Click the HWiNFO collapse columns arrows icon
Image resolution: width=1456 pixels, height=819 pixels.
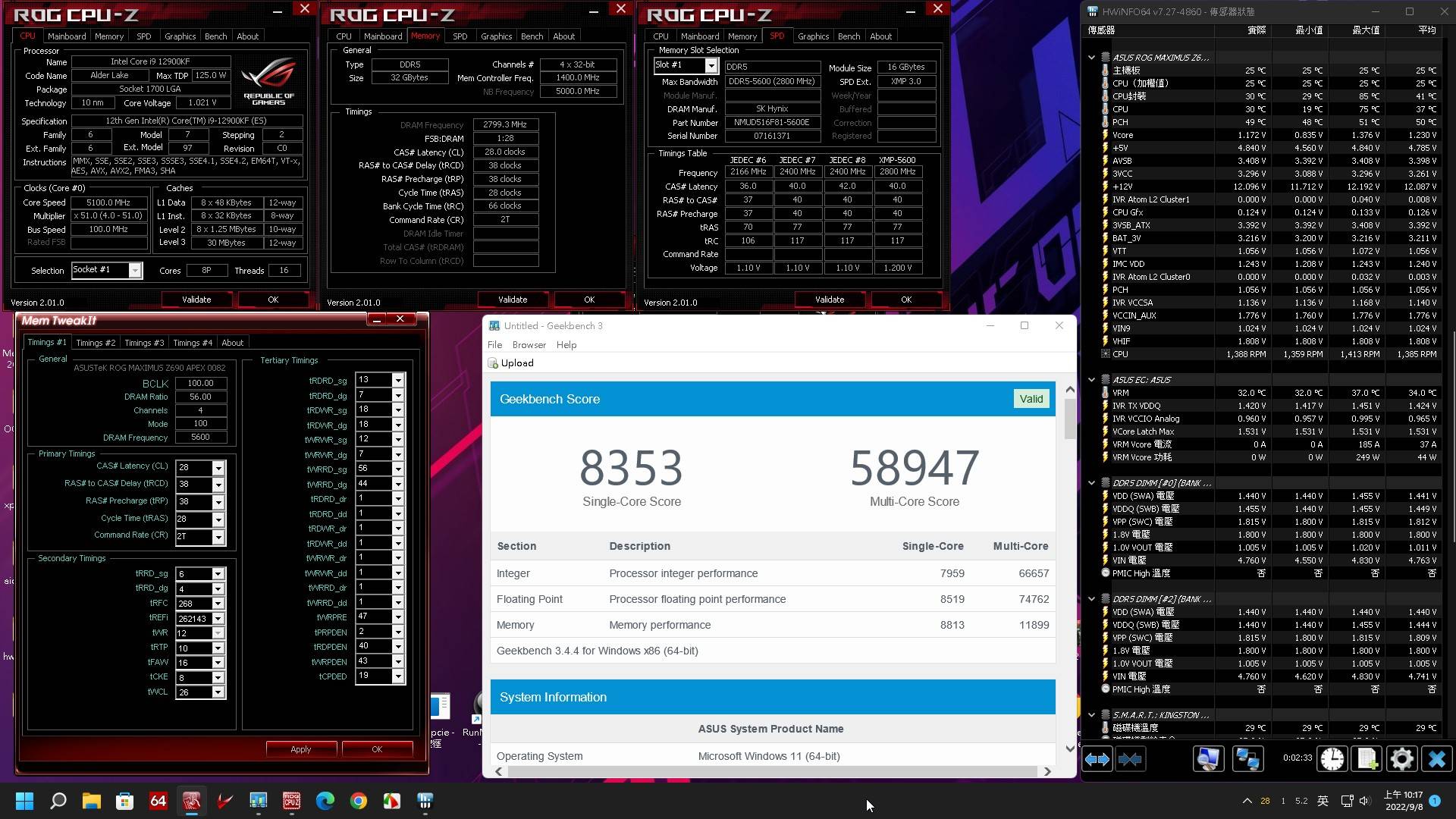tap(1130, 759)
